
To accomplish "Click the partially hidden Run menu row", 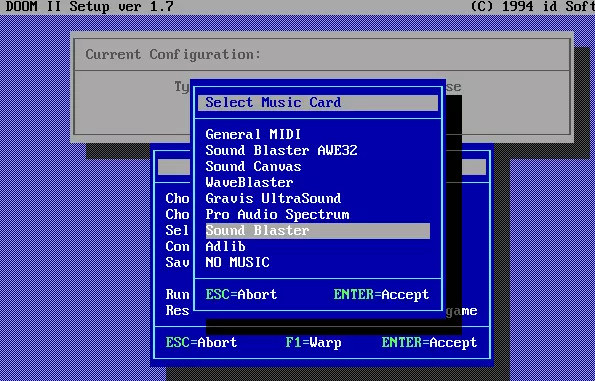I will (x=177, y=294).
